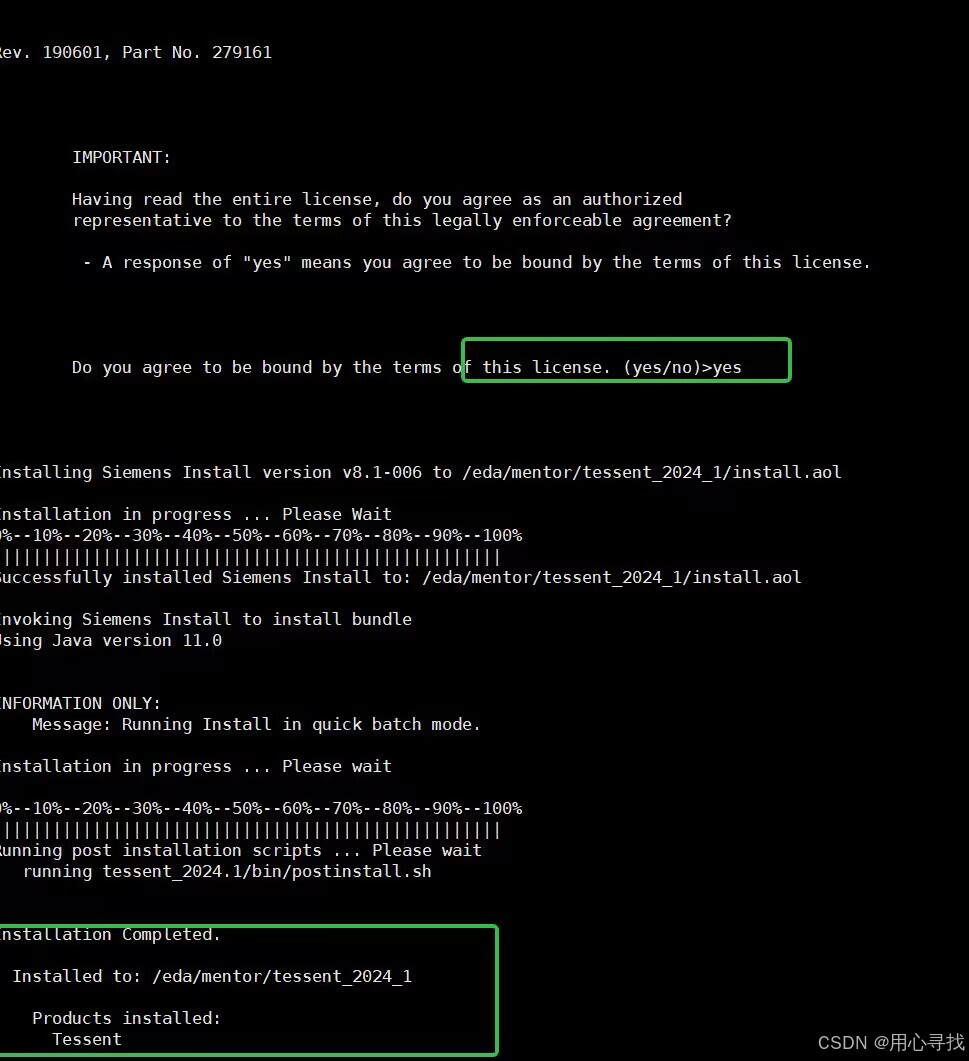Click the first 0%--10%--...--100% percent scale row

(x=261, y=536)
